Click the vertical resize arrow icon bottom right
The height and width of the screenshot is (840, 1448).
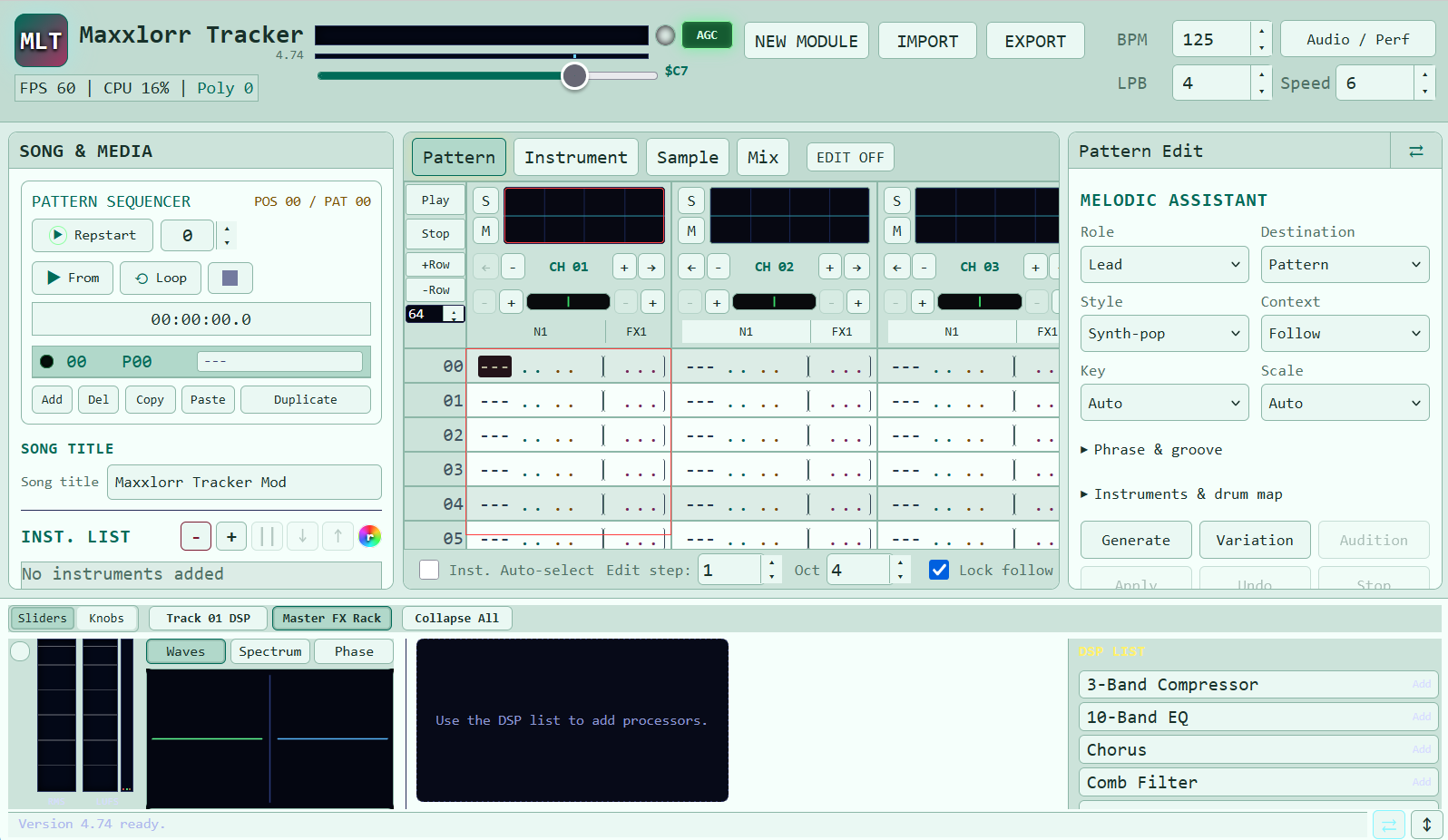click(1427, 825)
